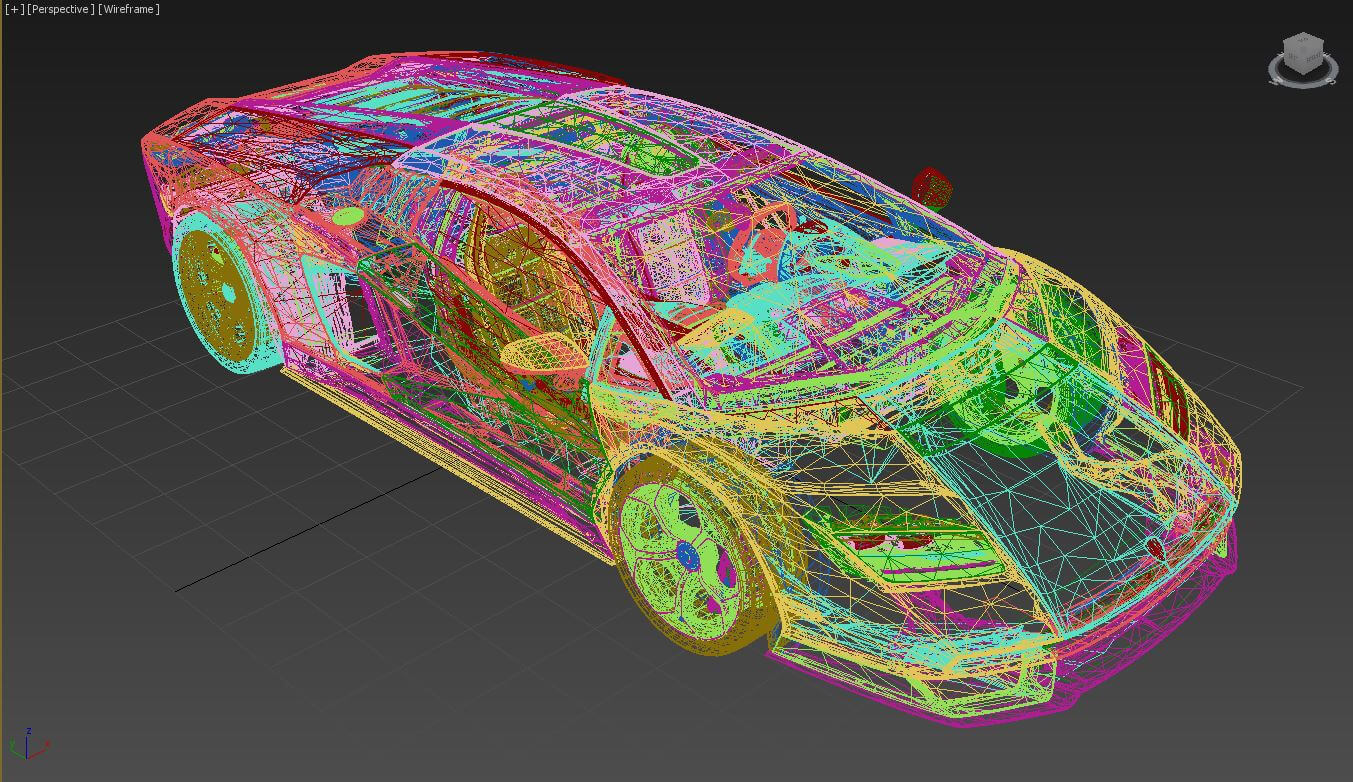This screenshot has width=1353, height=782.
Task: Open the Wireframe shading label menu
Action: coord(129,9)
